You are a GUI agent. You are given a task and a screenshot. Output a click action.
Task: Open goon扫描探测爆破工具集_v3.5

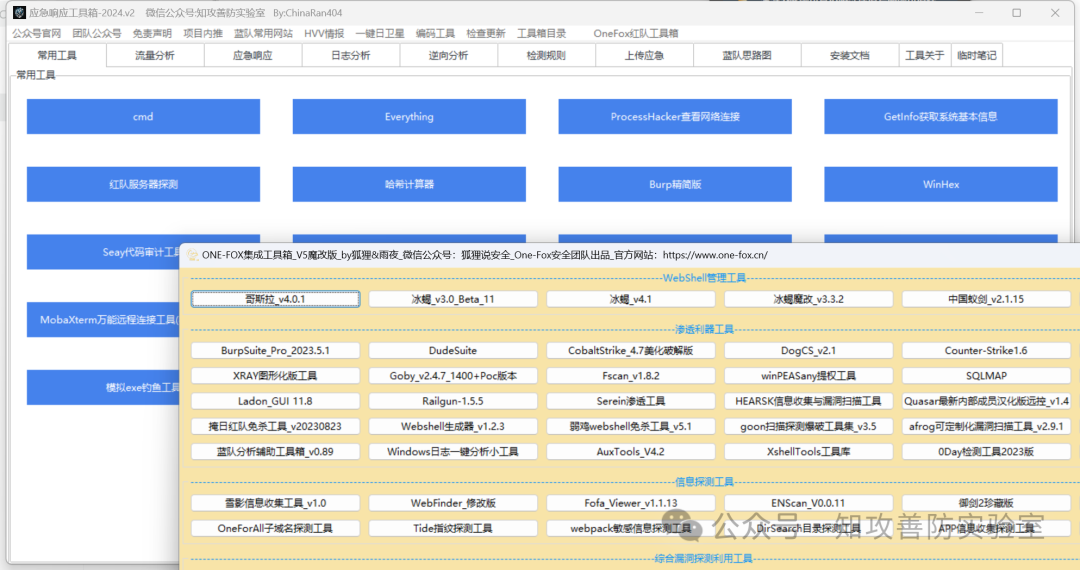pos(809,426)
